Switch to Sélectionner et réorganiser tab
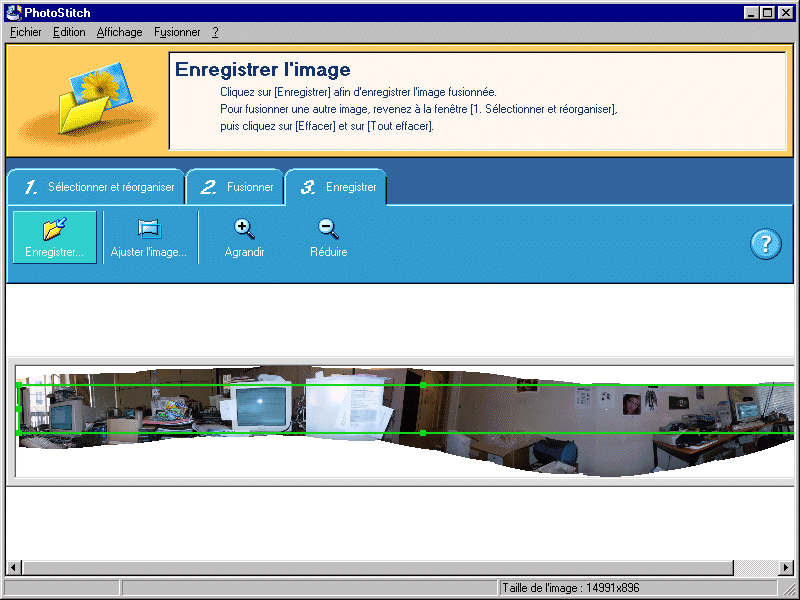800x600 pixels. tap(96, 187)
